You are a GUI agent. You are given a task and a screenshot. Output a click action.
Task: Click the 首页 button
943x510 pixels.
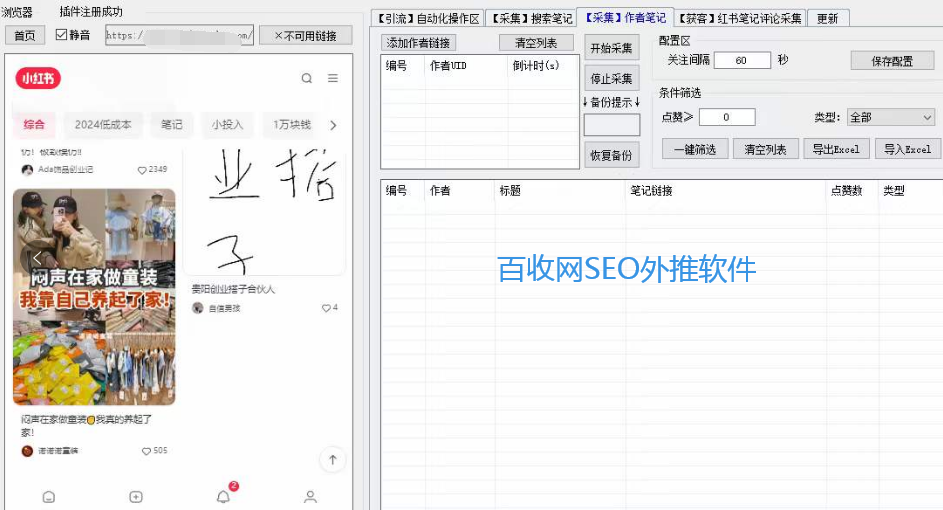coord(25,35)
